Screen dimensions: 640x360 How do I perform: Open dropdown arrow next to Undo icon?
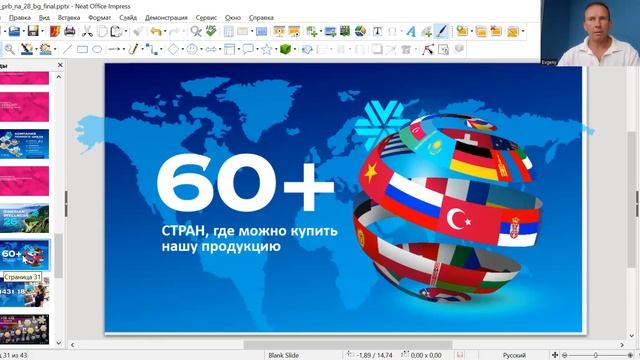(x=164, y=31)
